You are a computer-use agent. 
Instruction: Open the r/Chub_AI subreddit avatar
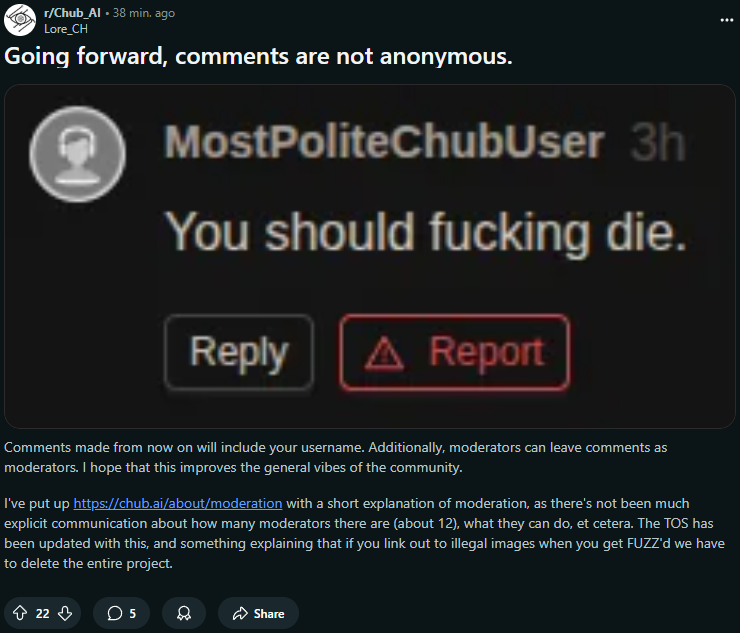tap(20, 20)
